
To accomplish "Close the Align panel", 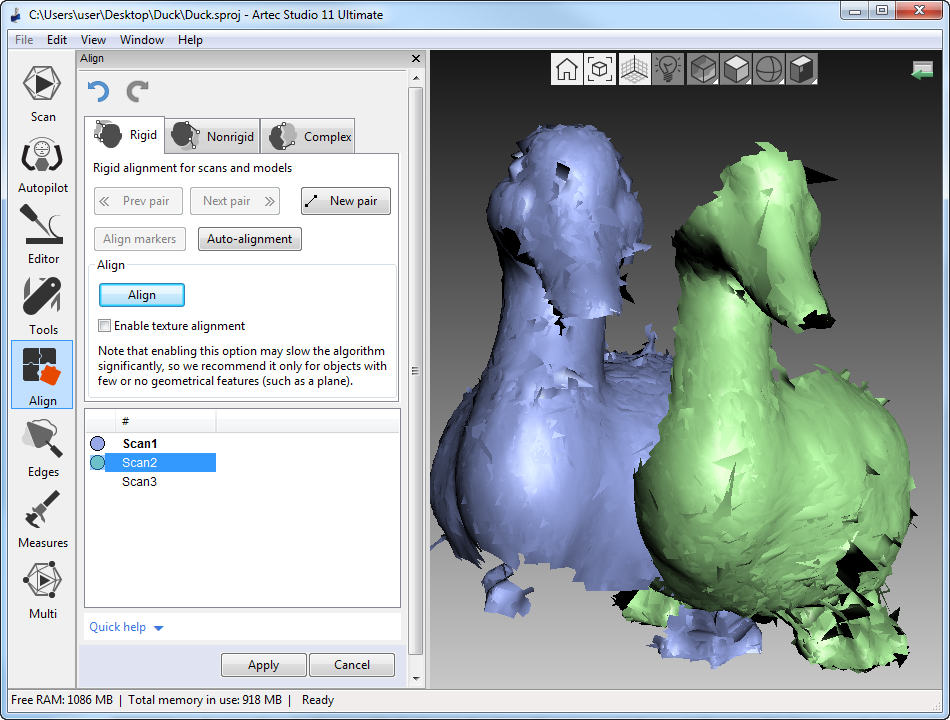I will (x=416, y=58).
